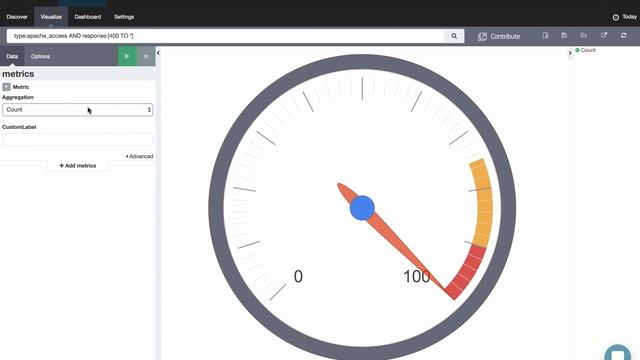The image size is (640, 360).
Task: Open the chat widget at bottom right
Action: 618,353
